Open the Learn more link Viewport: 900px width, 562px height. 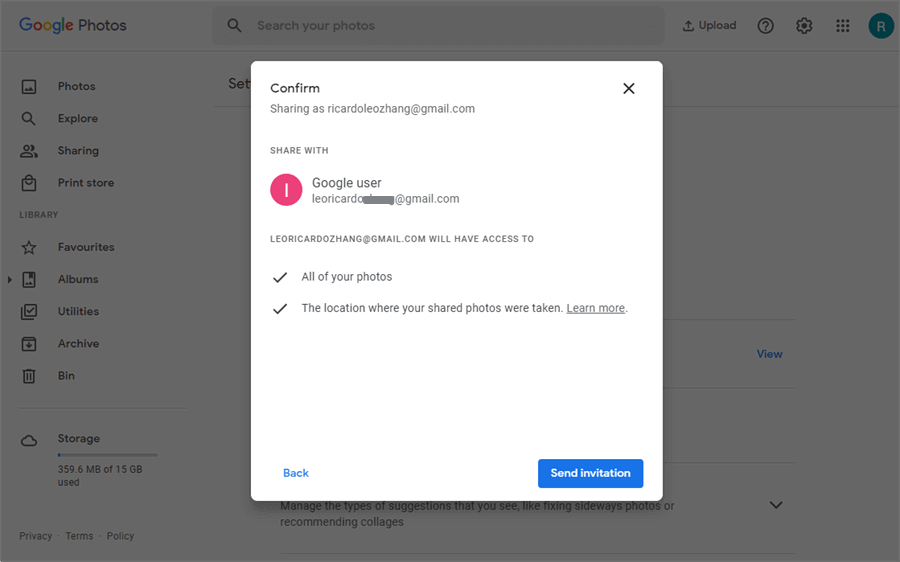596,308
